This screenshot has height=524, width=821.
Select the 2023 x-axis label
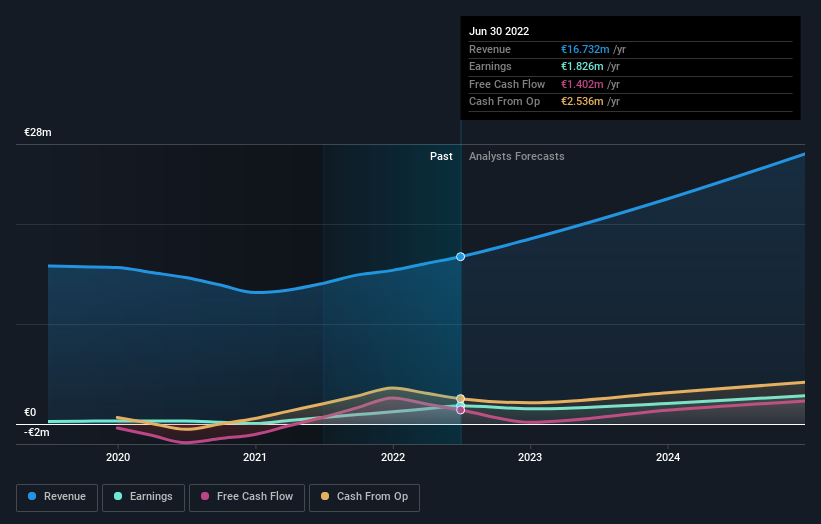coord(530,457)
